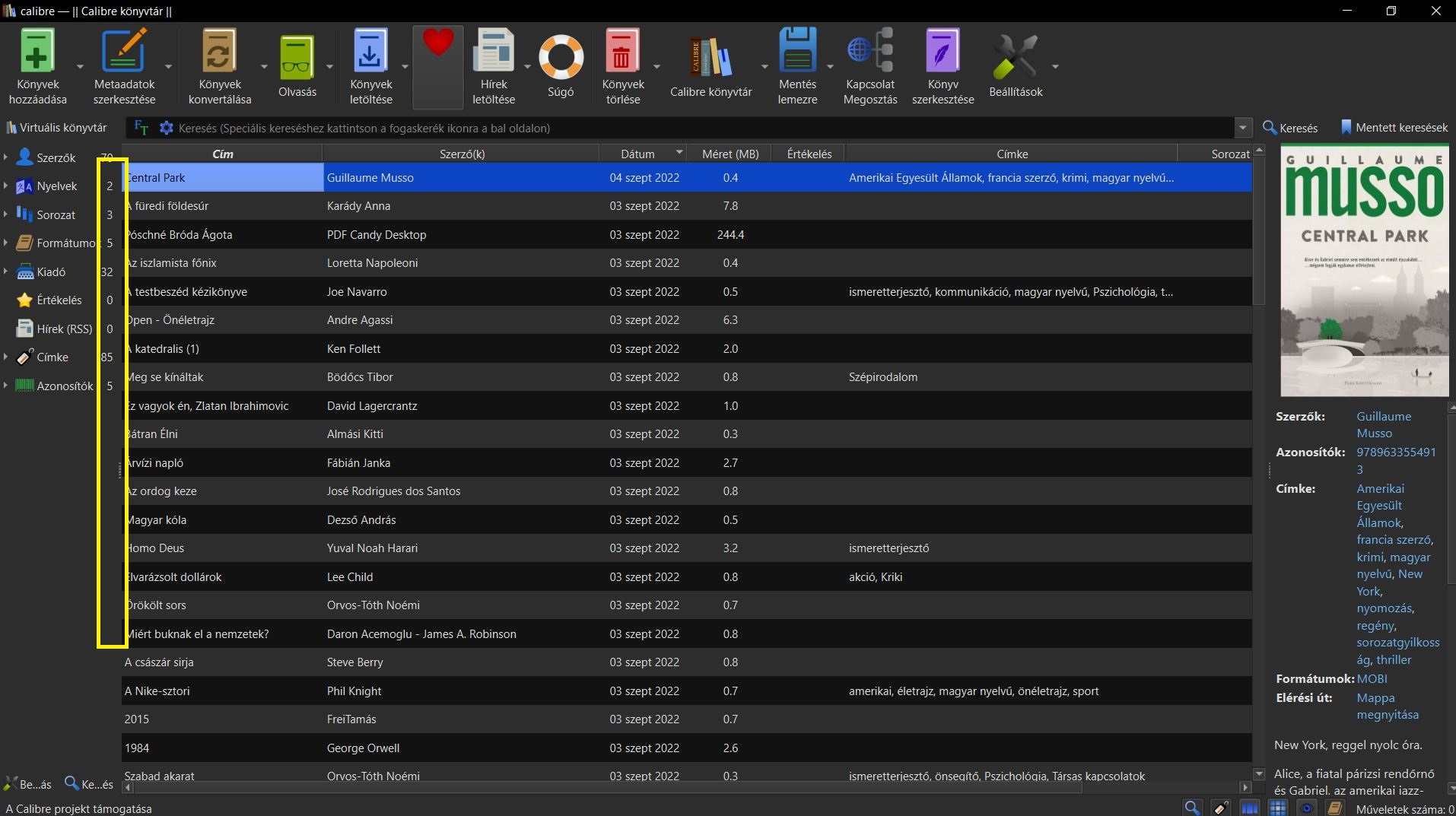The width and height of the screenshot is (1456, 816).
Task: Open dropdown arrow next to Könyvek hozzáadása
Action: pos(80,67)
